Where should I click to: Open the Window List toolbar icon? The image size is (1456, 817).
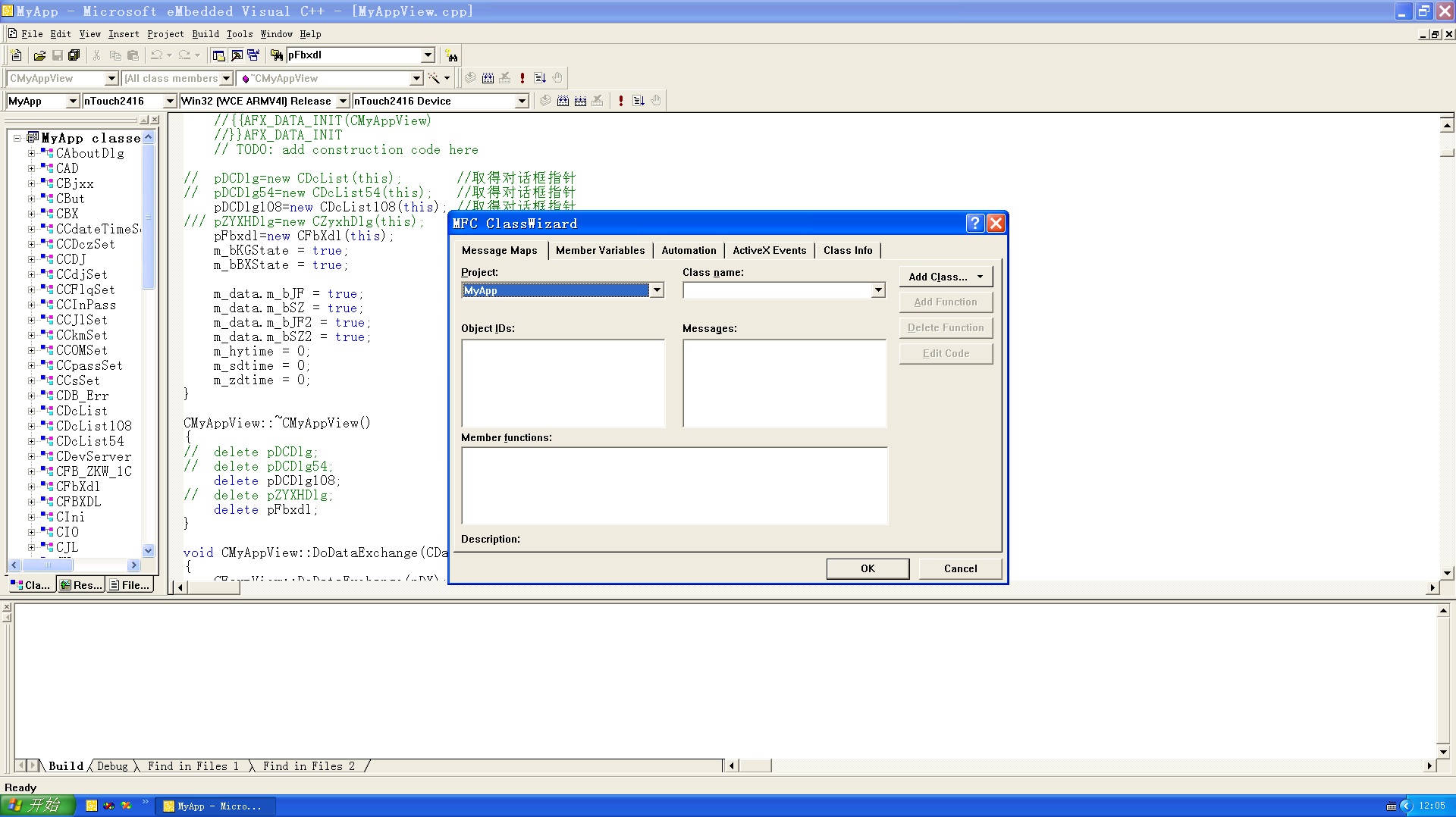point(254,55)
